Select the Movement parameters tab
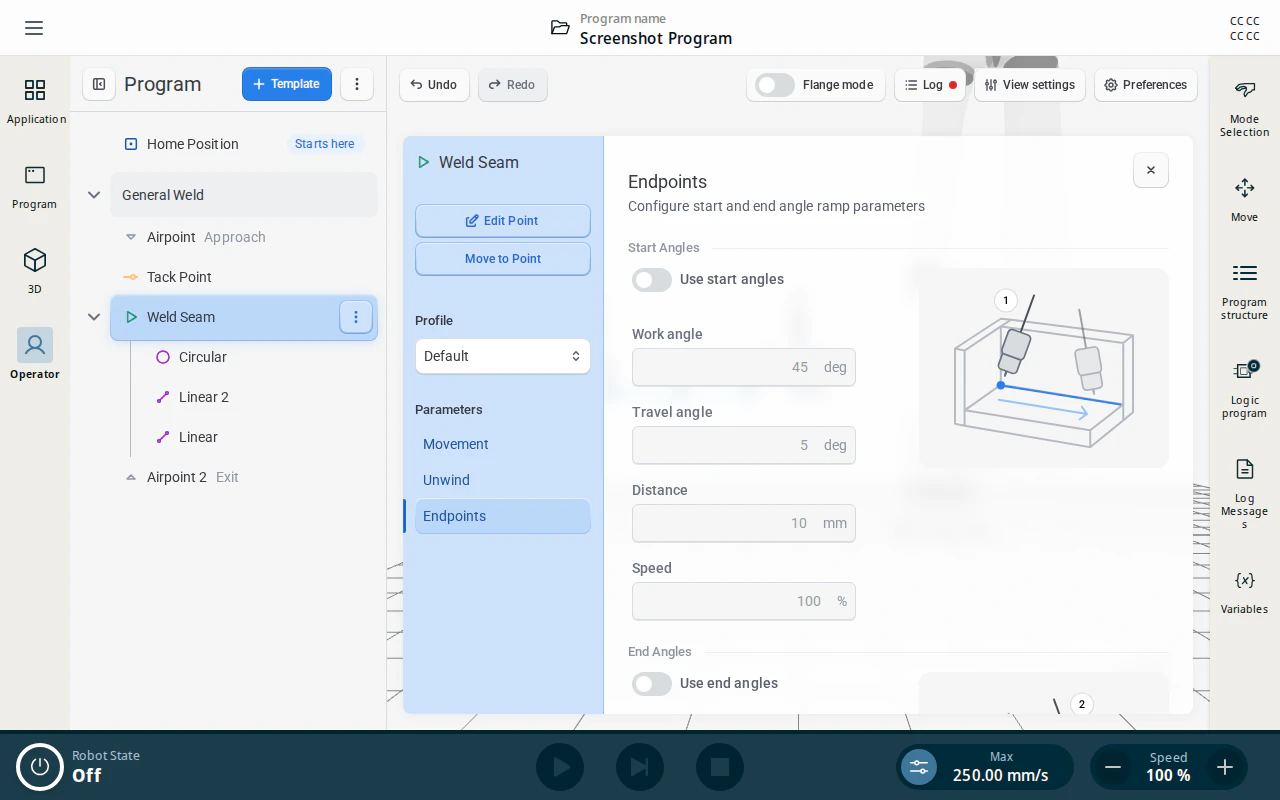The image size is (1280, 800). (x=503, y=444)
